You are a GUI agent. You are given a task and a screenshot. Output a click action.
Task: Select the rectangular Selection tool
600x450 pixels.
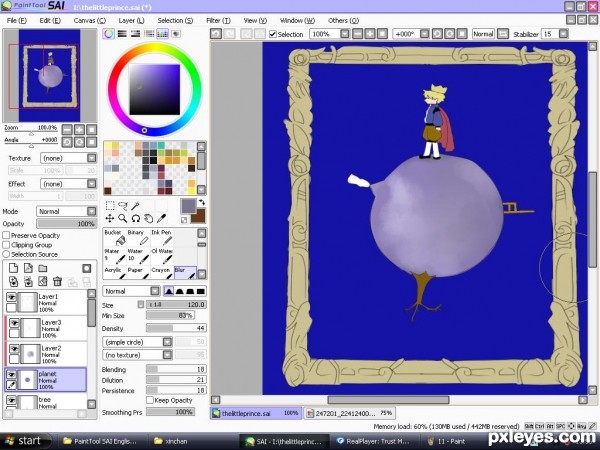pyautogui.click(x=110, y=205)
